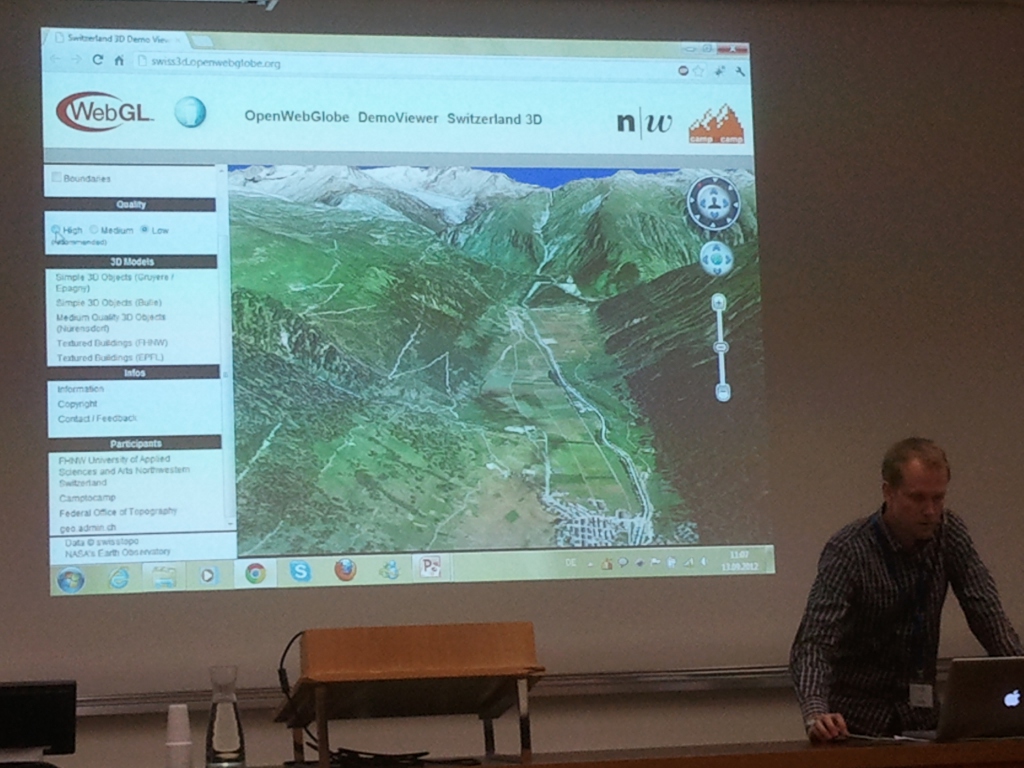The width and height of the screenshot is (1024, 768).
Task: Open Firefox from the taskbar
Action: coord(345,570)
